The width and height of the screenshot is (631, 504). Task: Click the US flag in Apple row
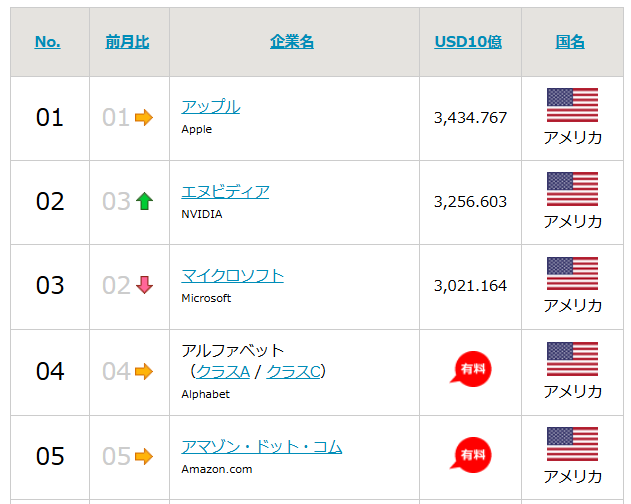[572, 105]
